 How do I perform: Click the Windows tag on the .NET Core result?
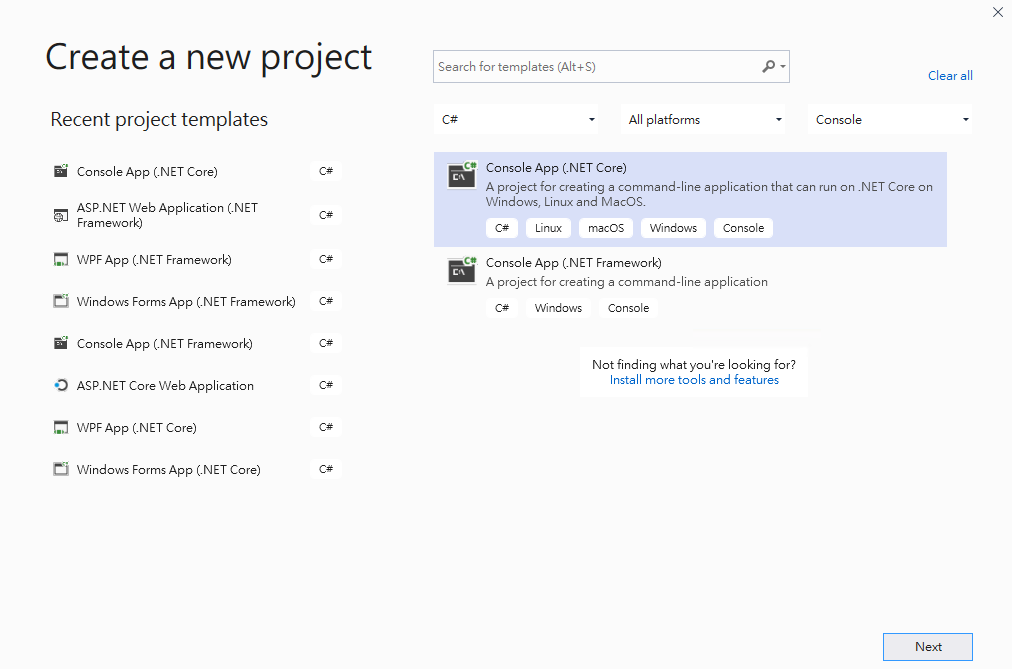click(x=673, y=228)
